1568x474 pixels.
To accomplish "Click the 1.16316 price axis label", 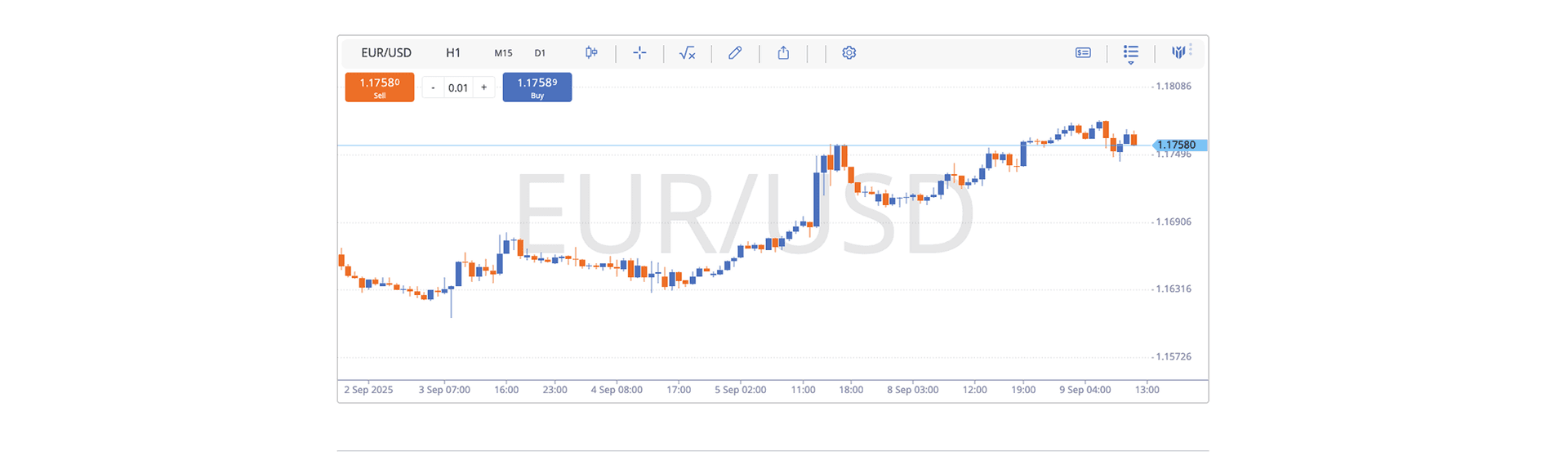I will pyautogui.click(x=1174, y=288).
